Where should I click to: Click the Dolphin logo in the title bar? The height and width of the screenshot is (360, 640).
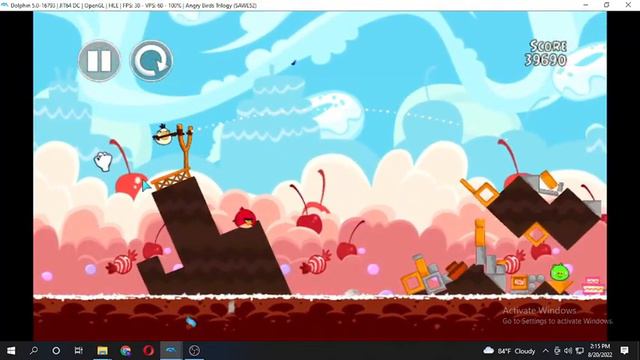[5, 5]
